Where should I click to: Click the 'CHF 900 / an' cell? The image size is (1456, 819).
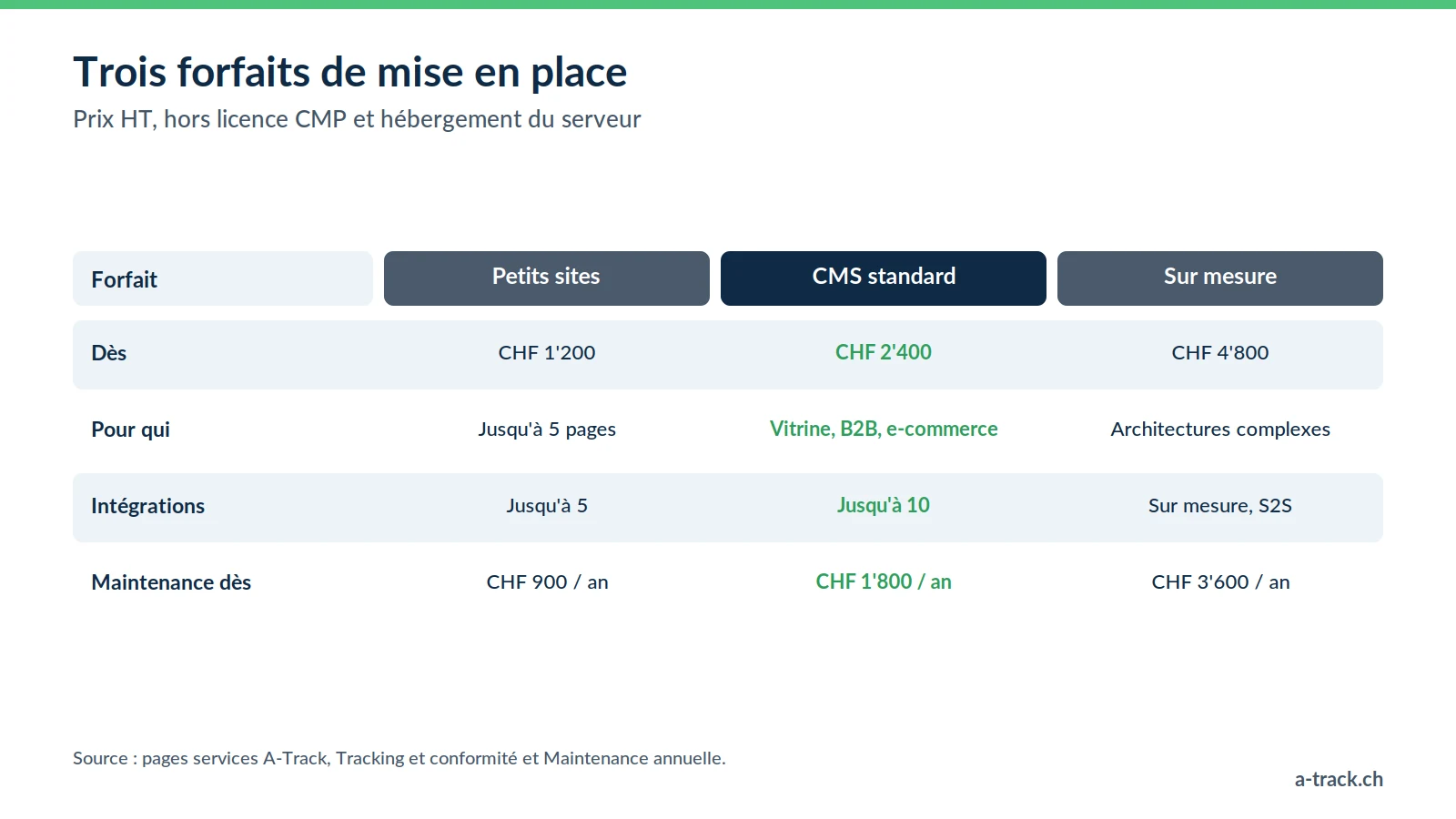547,582
